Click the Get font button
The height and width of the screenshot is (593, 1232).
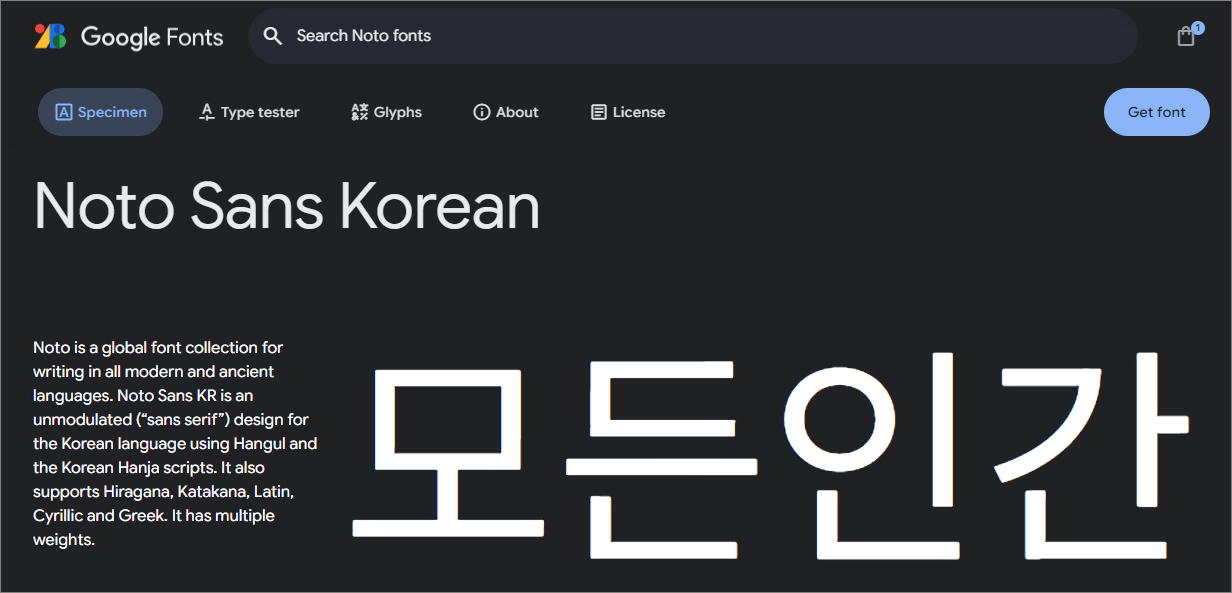coord(1156,112)
